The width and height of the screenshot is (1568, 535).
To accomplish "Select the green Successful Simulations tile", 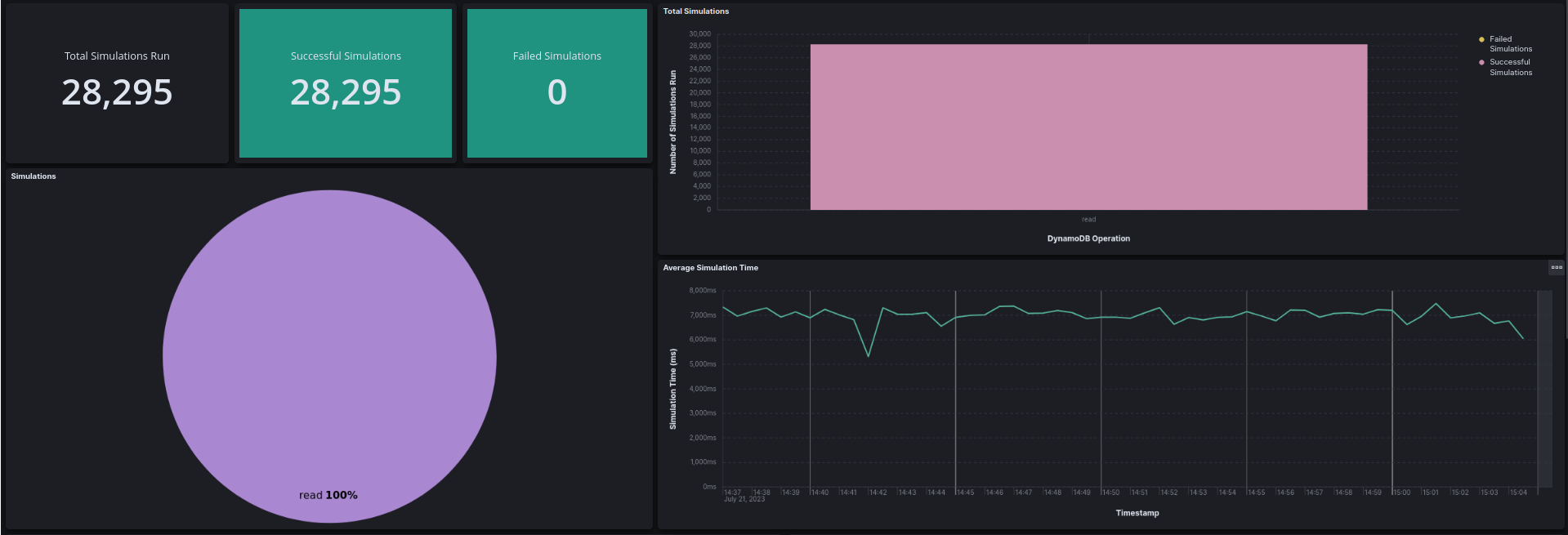I will [x=346, y=82].
